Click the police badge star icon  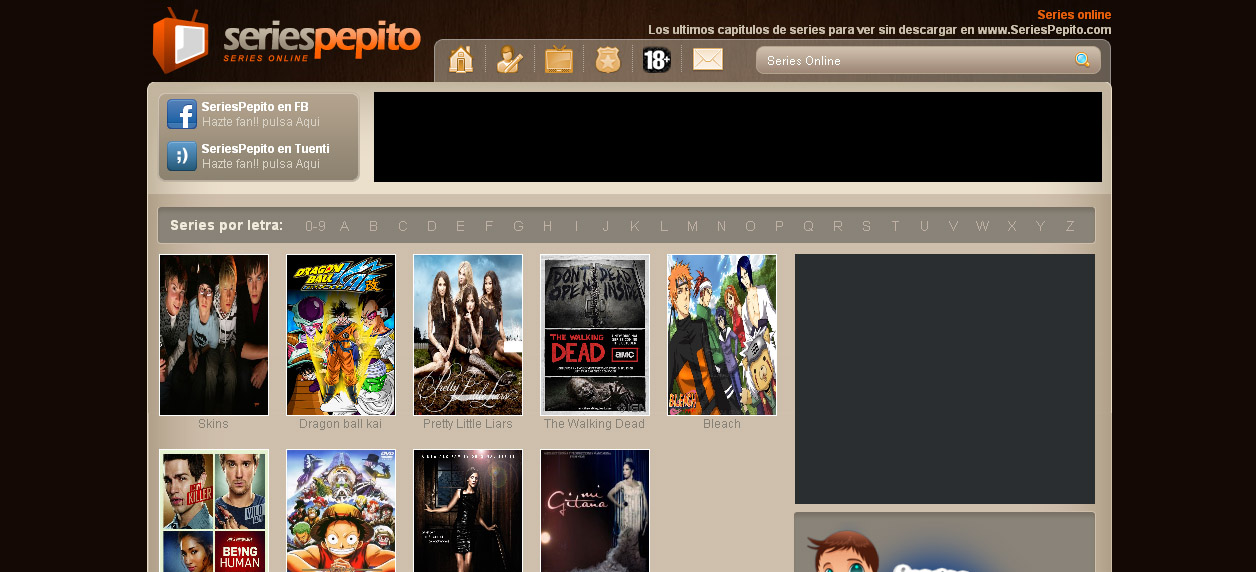608,60
